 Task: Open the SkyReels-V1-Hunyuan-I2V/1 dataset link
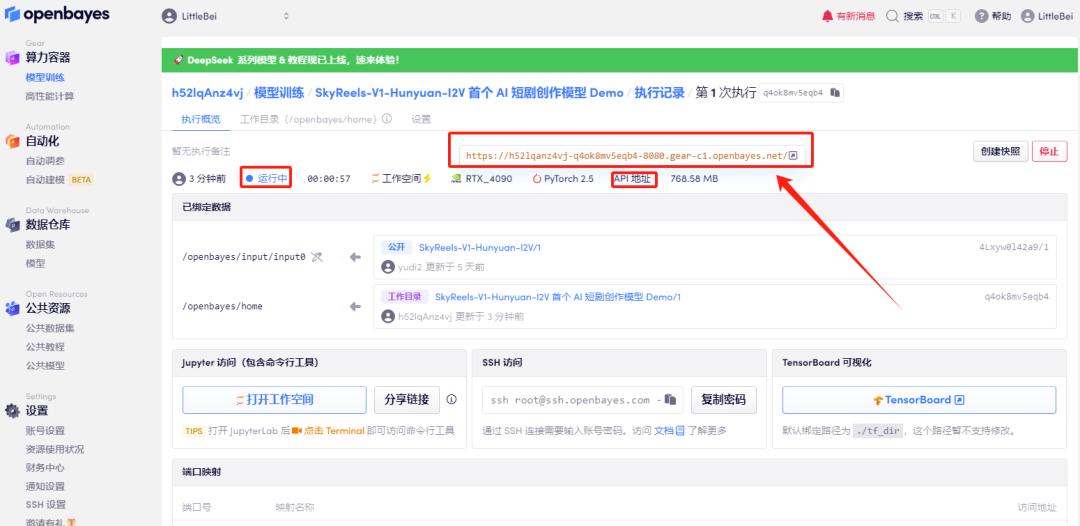coord(480,247)
